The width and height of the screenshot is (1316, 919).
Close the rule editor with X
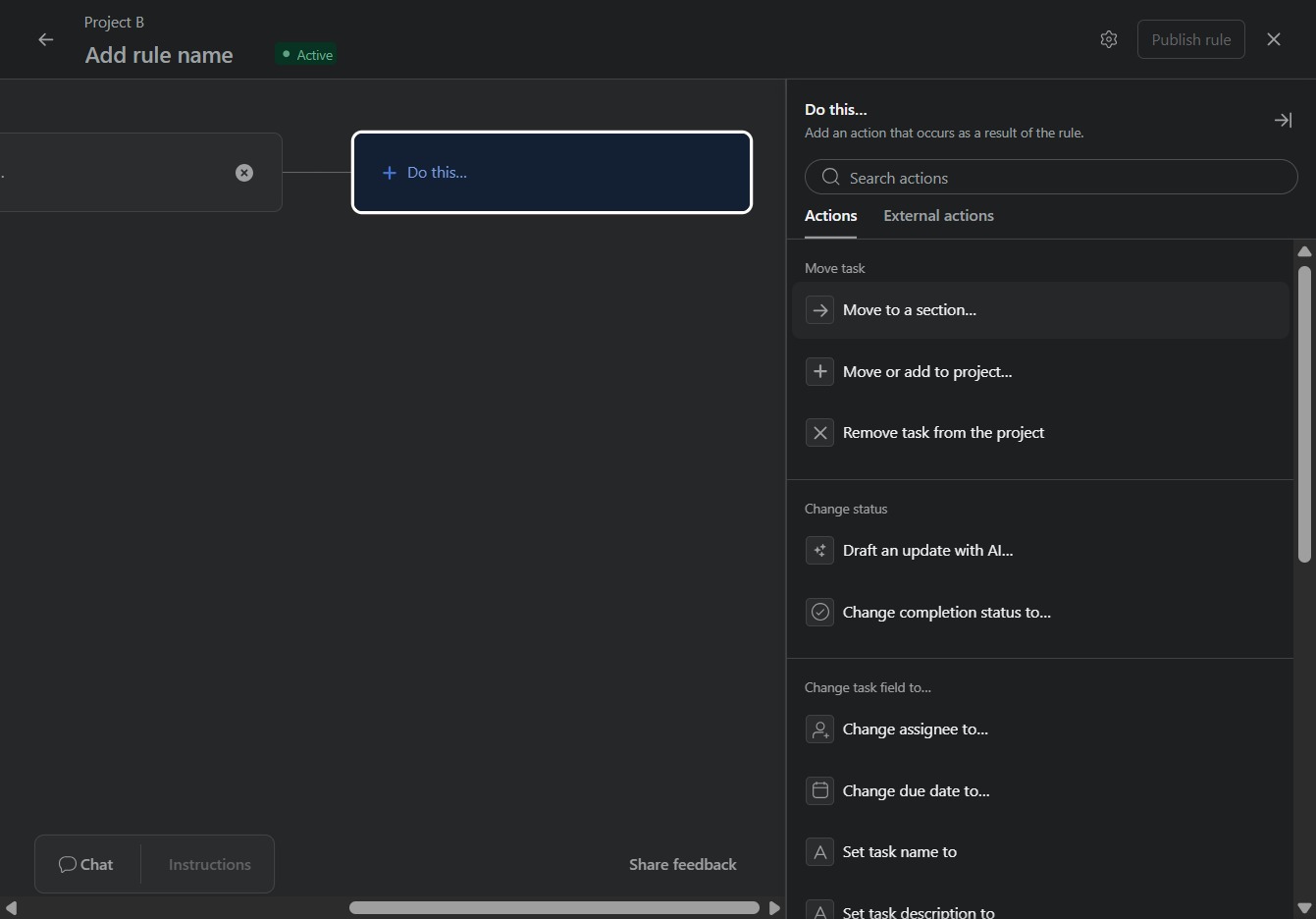point(1274,39)
